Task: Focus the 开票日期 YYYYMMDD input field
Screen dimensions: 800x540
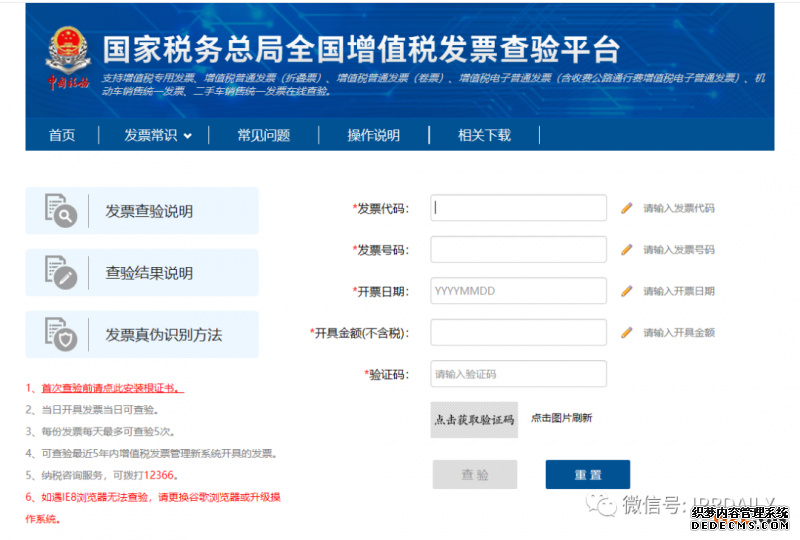Action: click(518, 291)
